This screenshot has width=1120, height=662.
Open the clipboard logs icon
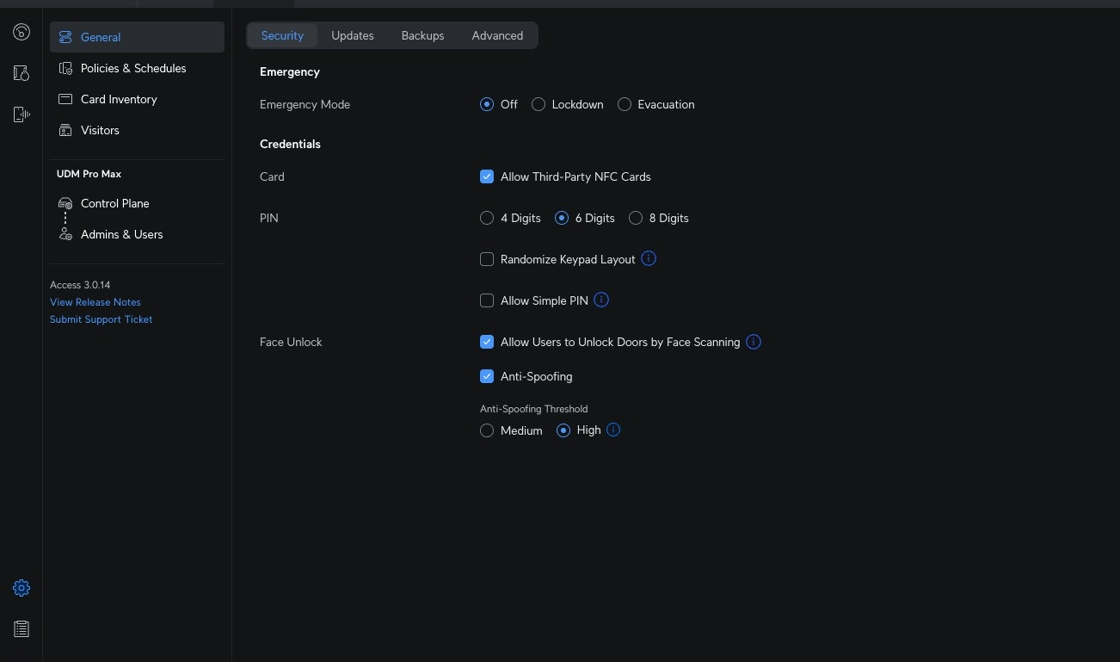[x=21, y=629]
